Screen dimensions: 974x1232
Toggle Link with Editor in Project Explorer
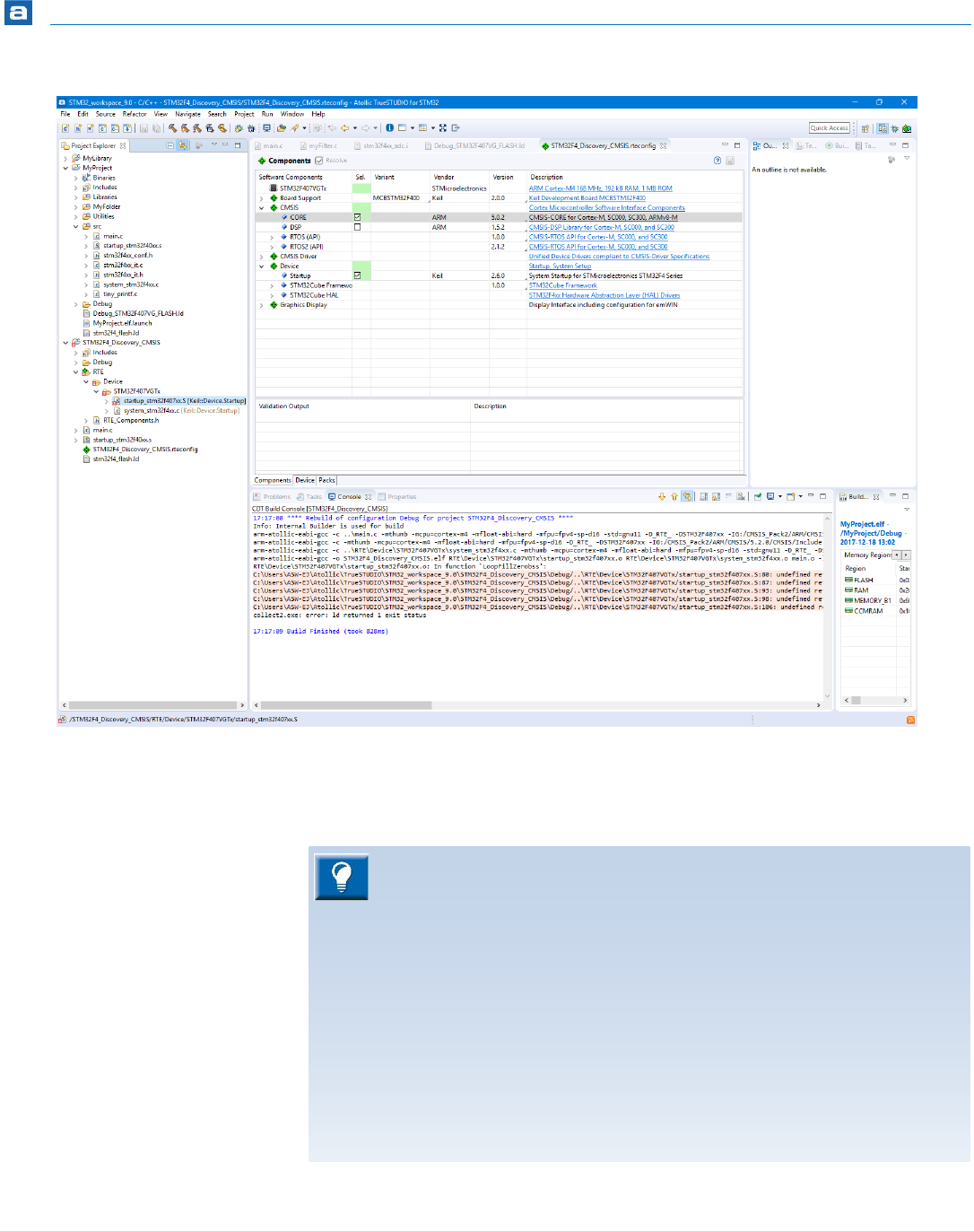pyautogui.click(x=182, y=145)
